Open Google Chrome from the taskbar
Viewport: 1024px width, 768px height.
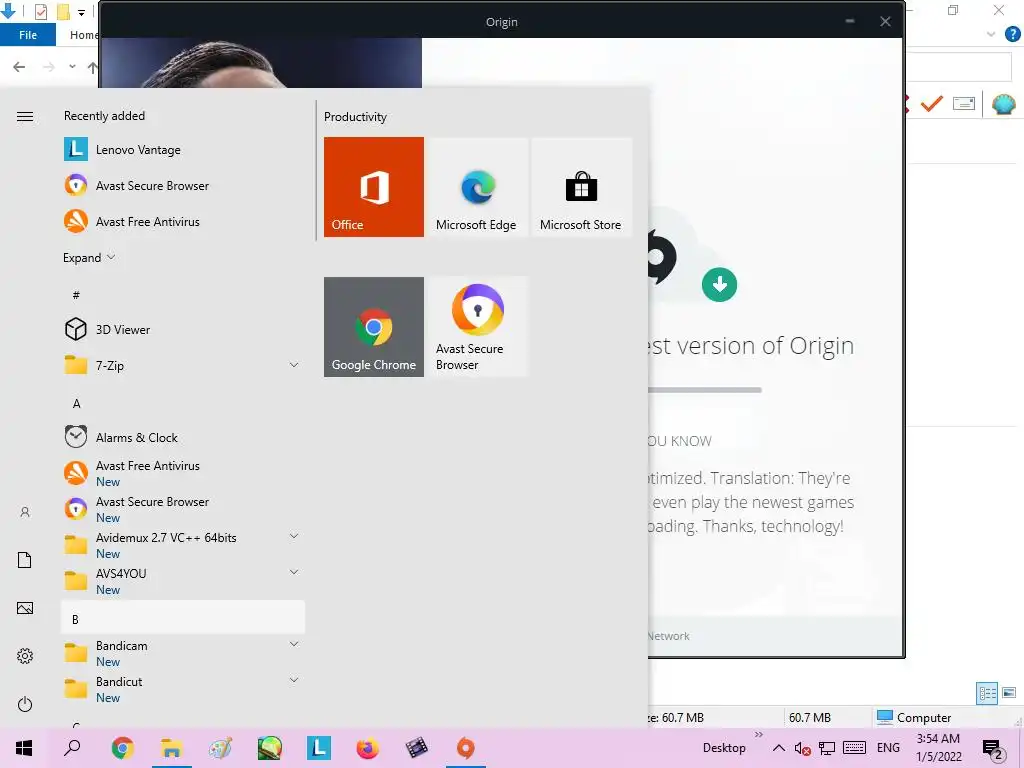point(122,748)
